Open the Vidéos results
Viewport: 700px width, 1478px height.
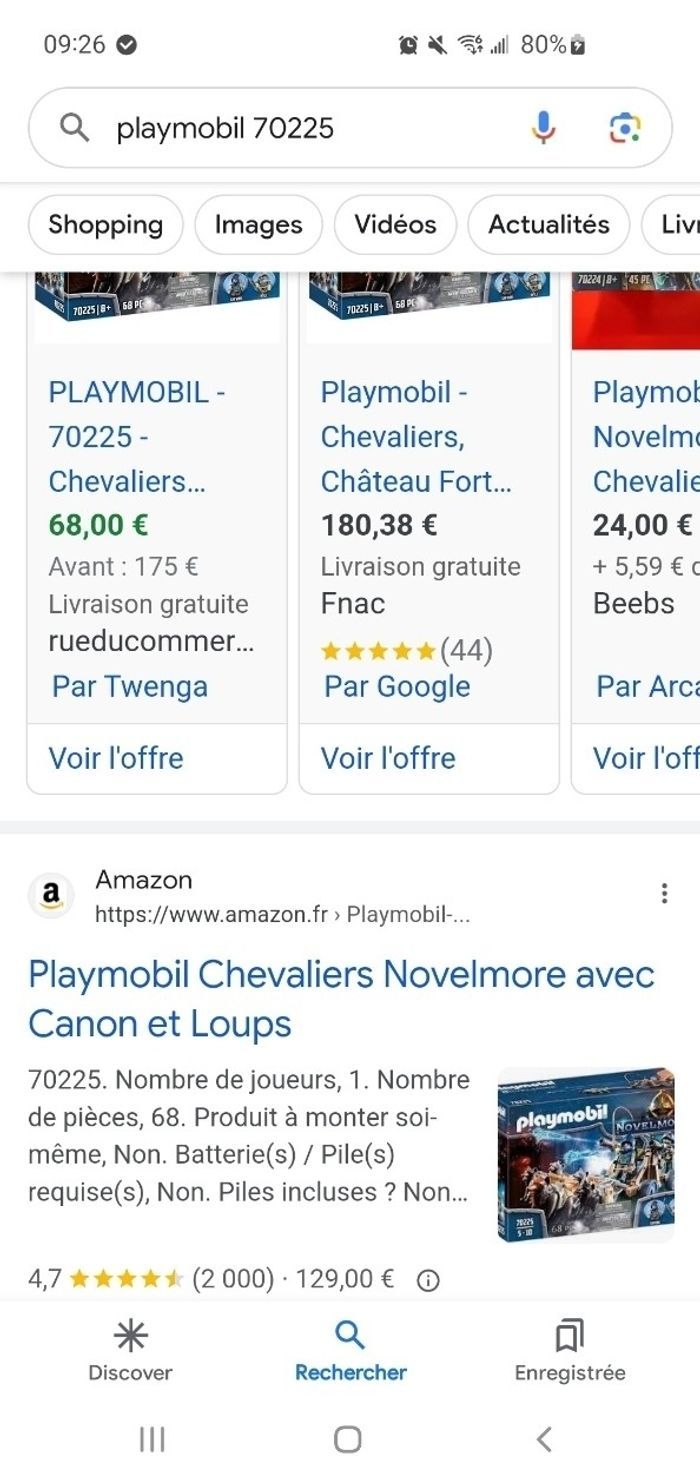pos(395,225)
